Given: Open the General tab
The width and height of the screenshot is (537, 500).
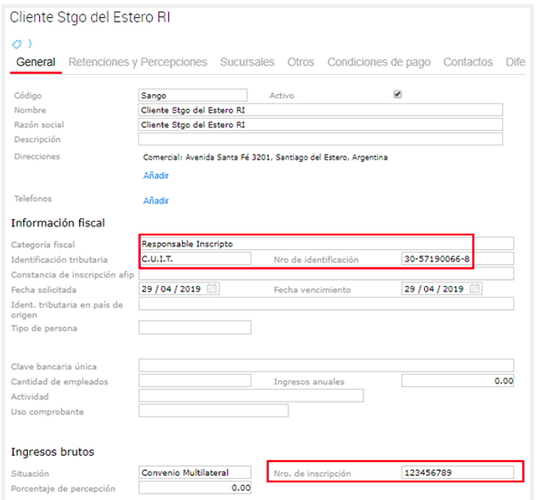Looking at the screenshot, I should 36,62.
